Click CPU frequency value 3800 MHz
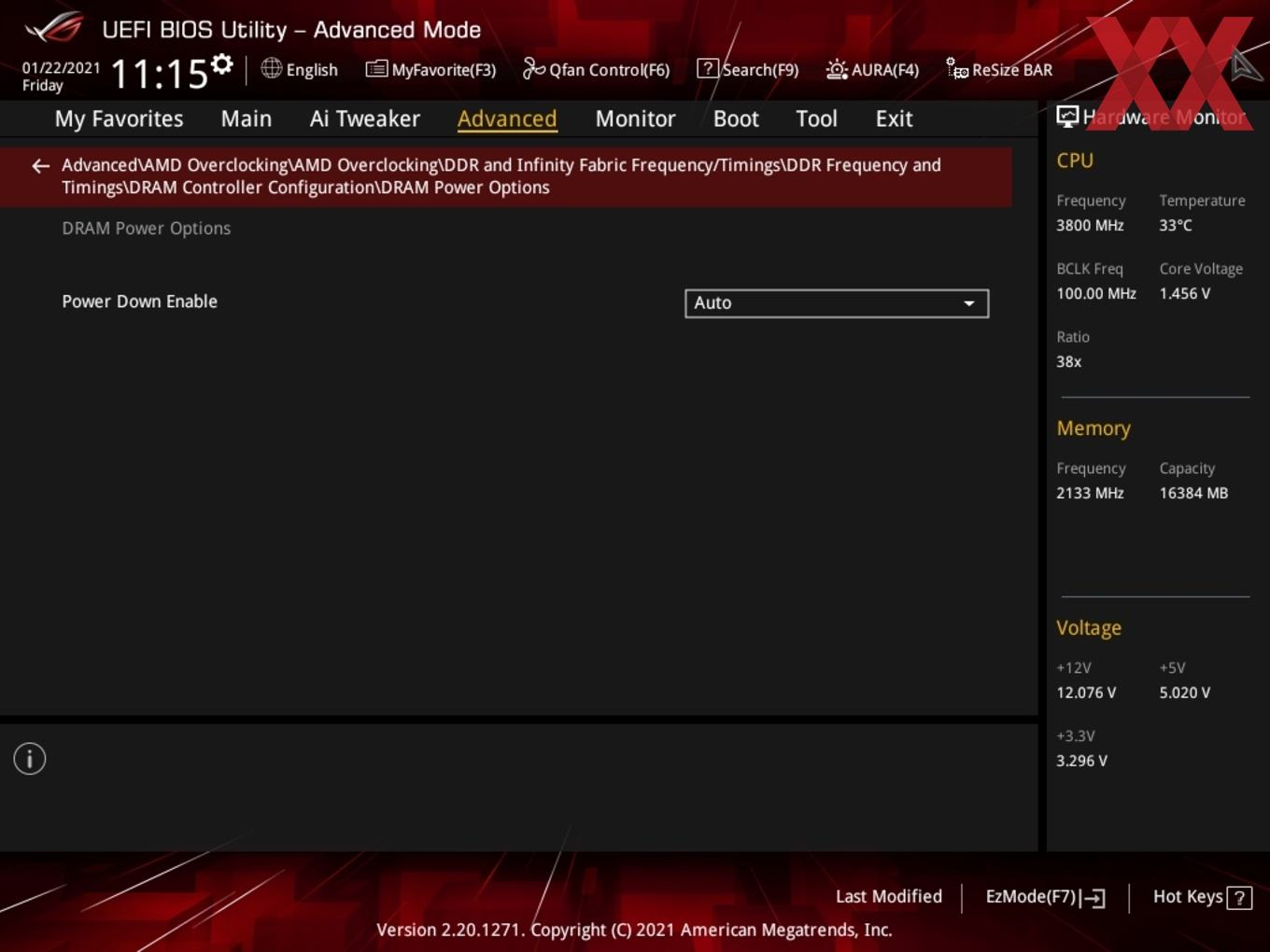Viewport: 1270px width, 952px height. coord(1090,225)
